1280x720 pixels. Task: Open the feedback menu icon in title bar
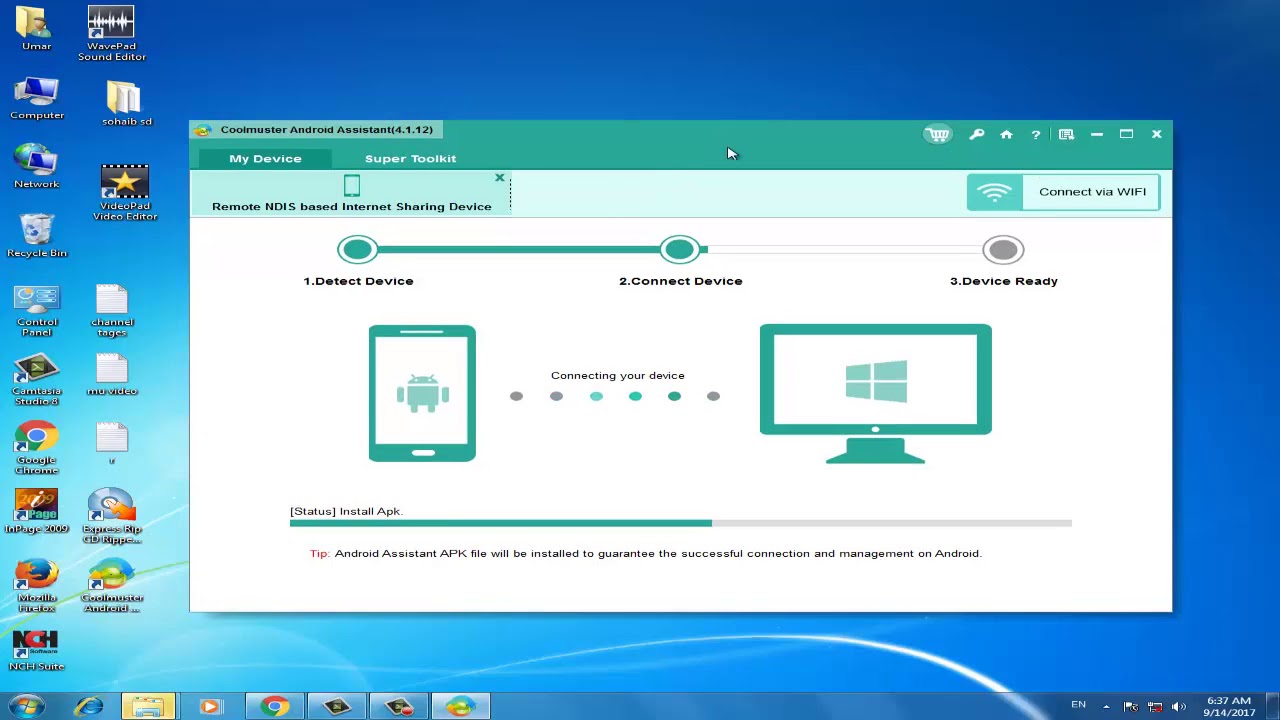(1066, 135)
